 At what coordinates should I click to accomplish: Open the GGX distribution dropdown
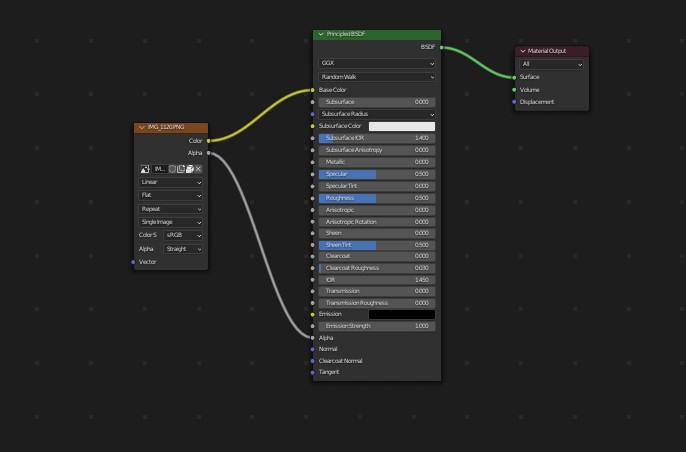tap(377, 63)
